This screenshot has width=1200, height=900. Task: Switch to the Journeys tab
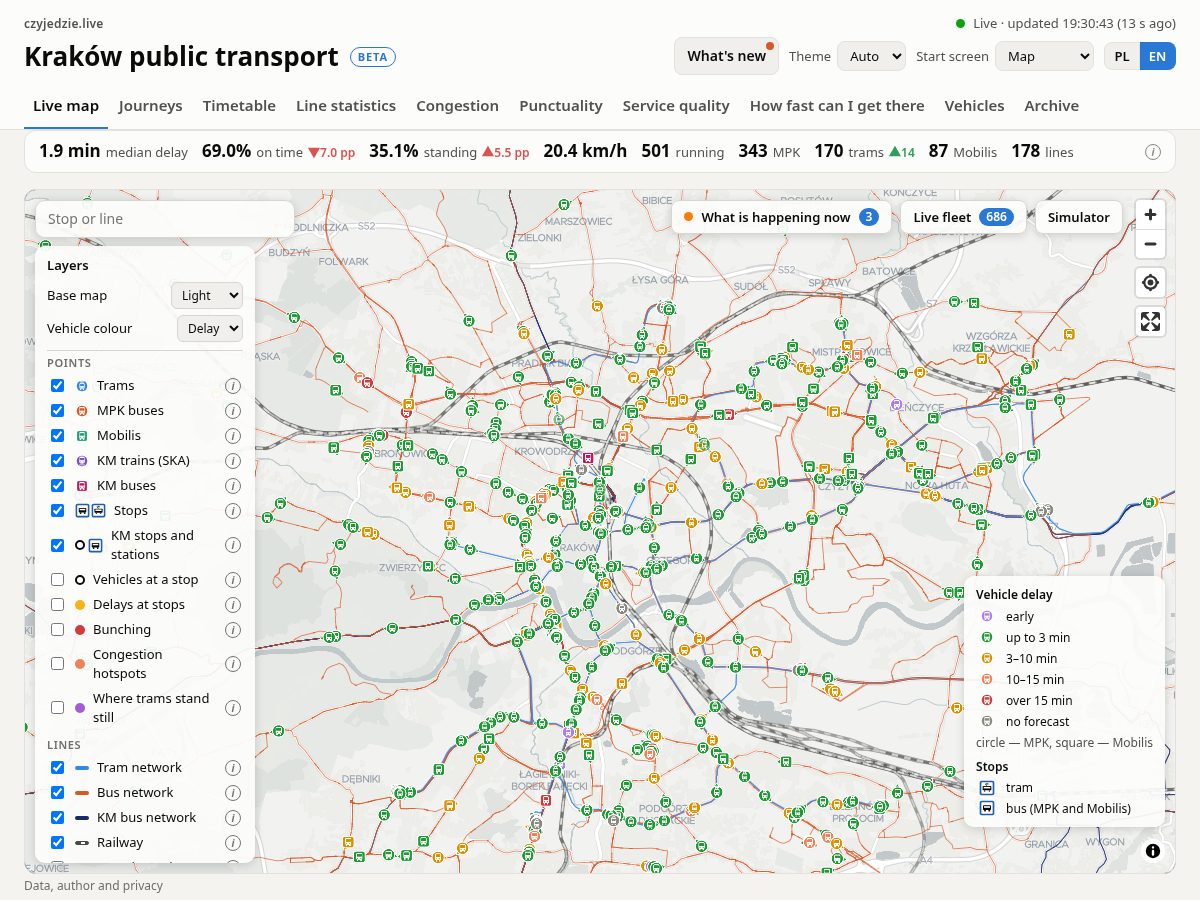pos(151,106)
